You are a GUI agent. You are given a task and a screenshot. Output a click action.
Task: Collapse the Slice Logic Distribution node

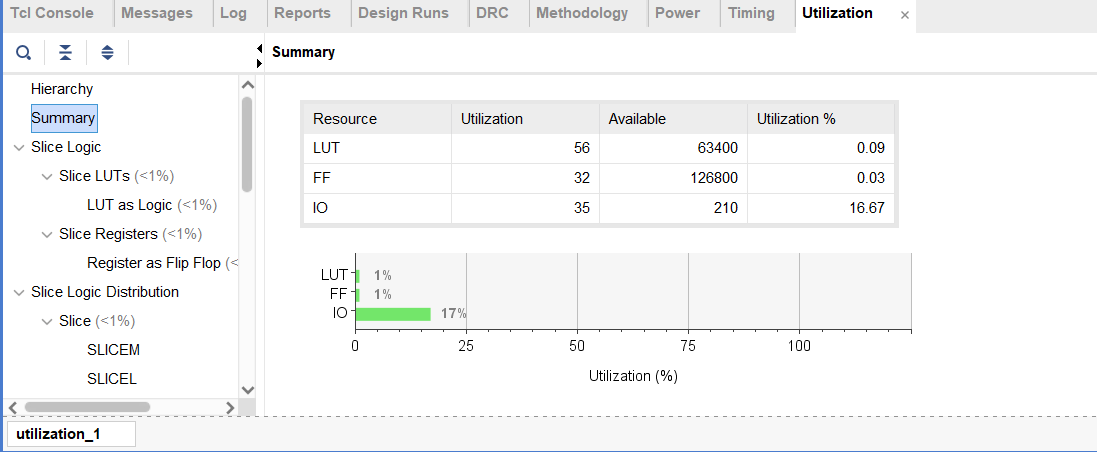(x=19, y=293)
